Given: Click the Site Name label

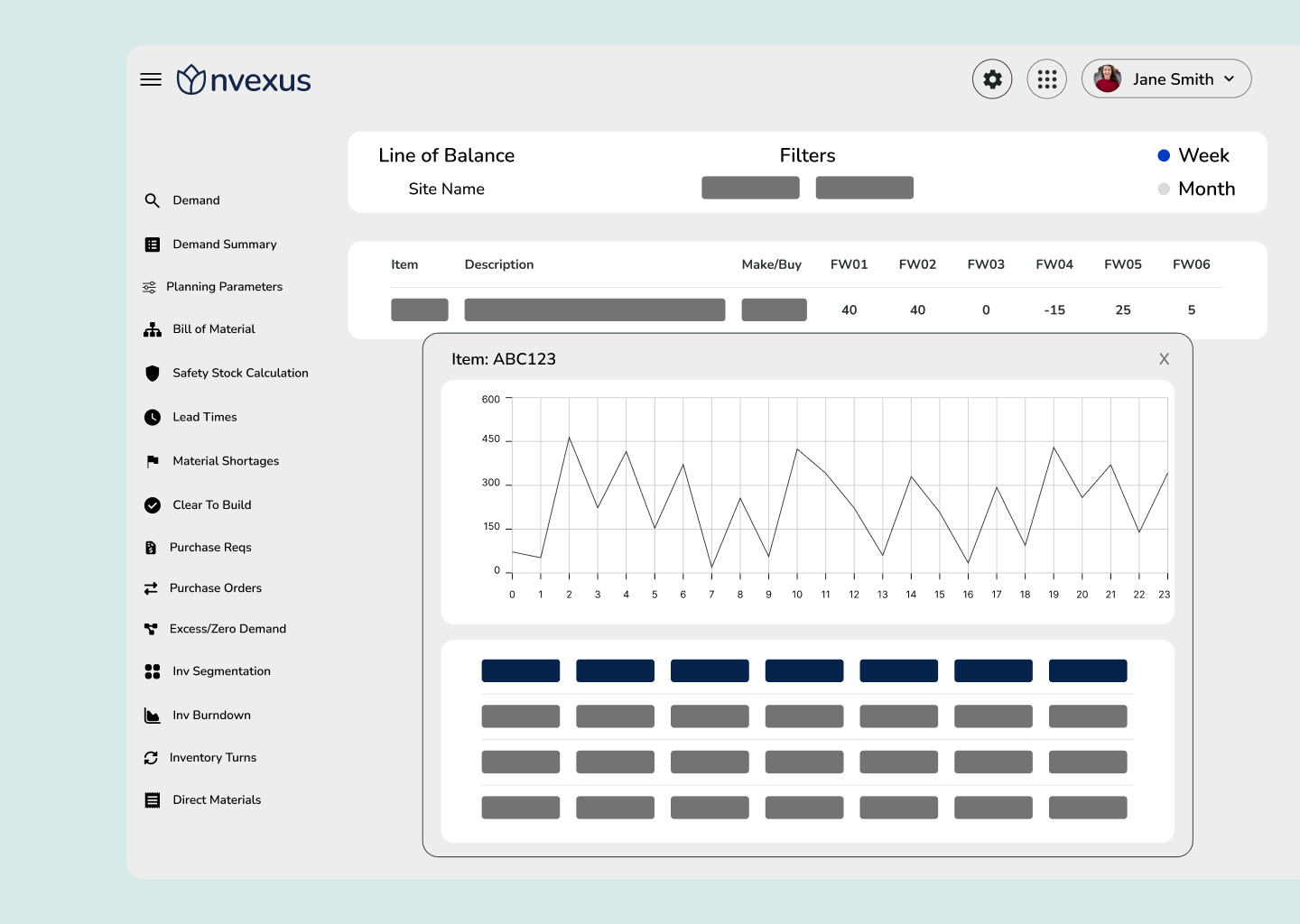Looking at the screenshot, I should click(447, 189).
